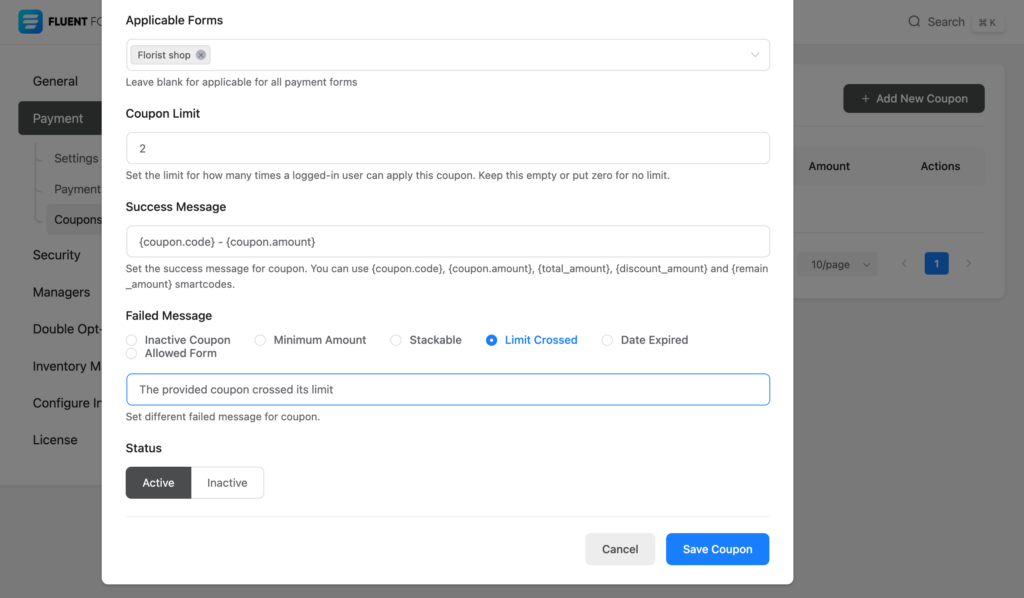The width and height of the screenshot is (1024, 598).
Task: Click the Coupon Limit input field
Action: pyautogui.click(x=447, y=148)
